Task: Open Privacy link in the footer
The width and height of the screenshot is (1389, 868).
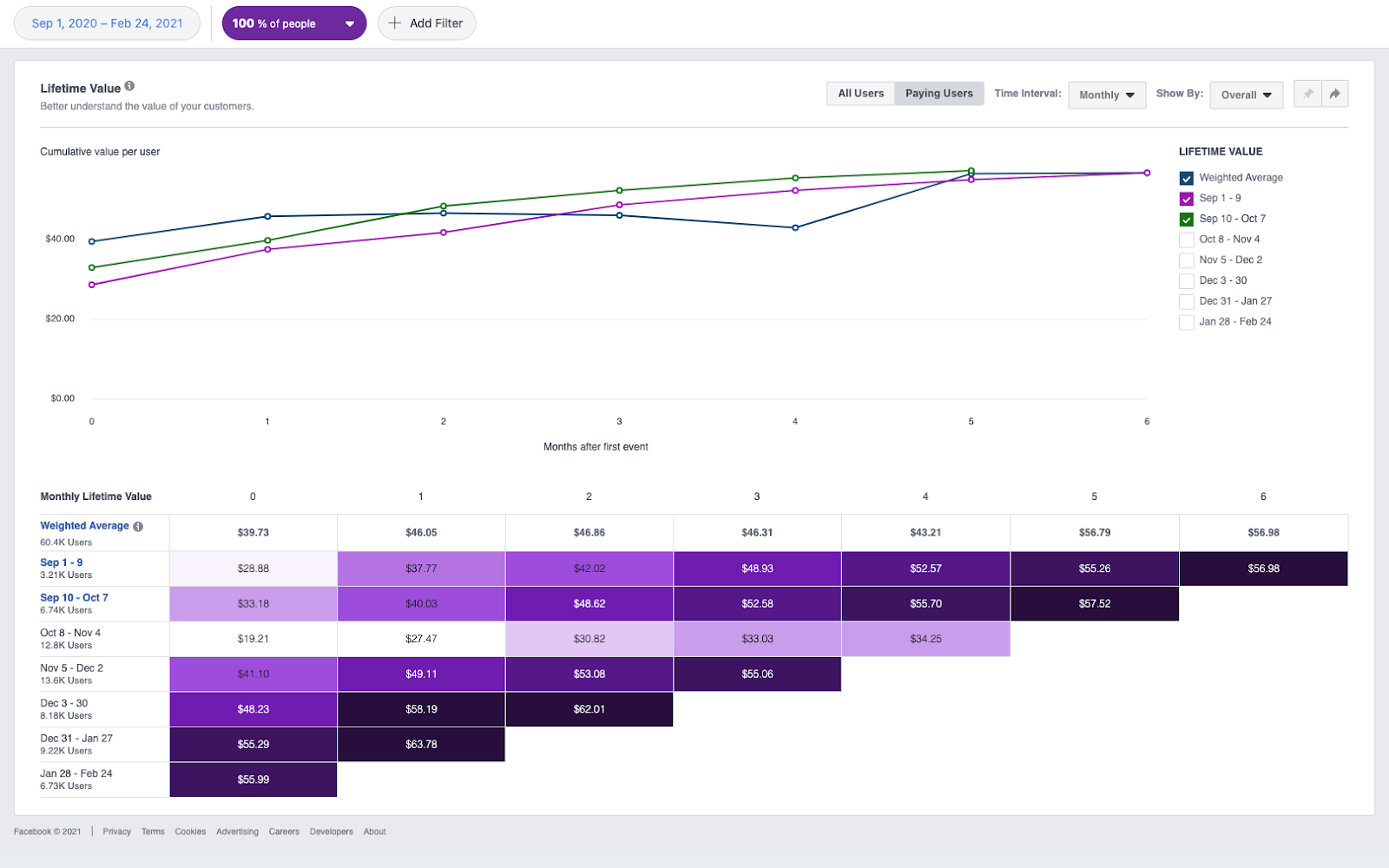Action: (116, 831)
